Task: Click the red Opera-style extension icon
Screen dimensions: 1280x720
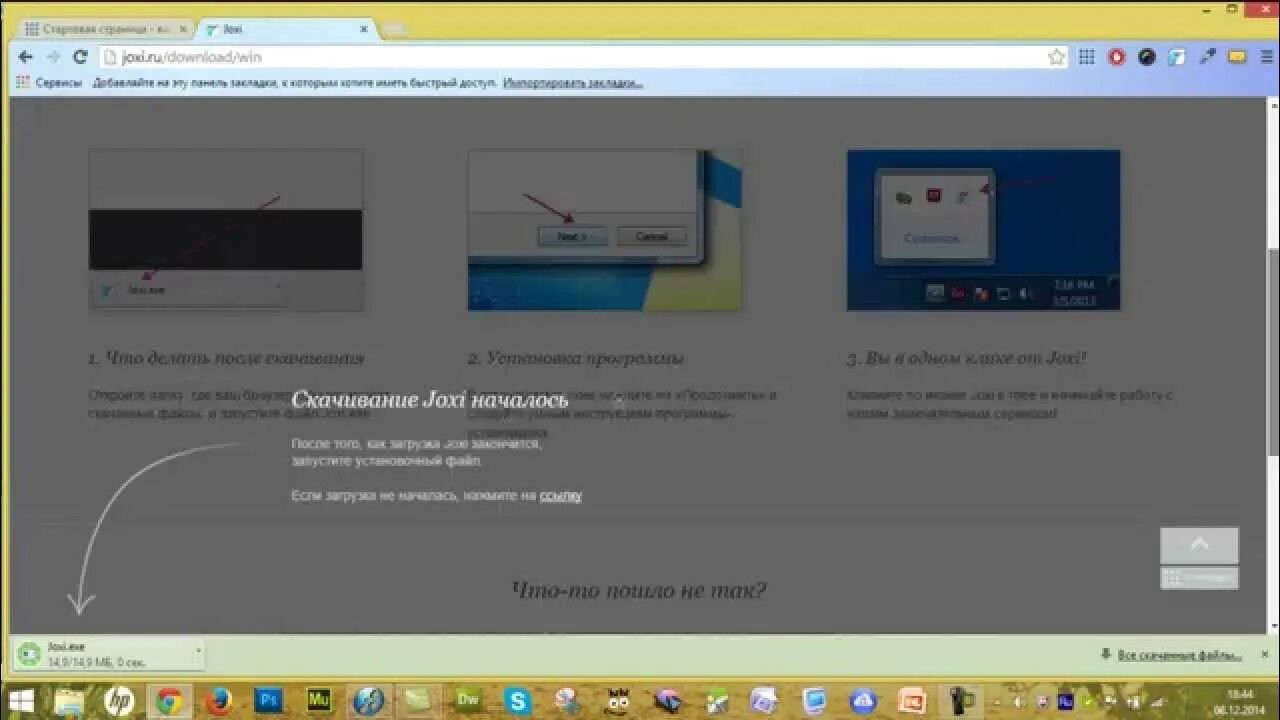Action: [1117, 58]
